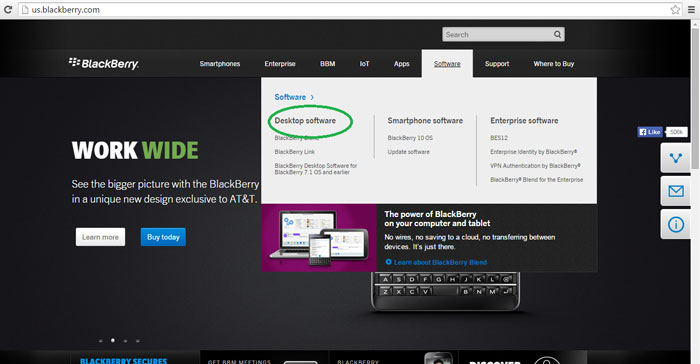Open the Support menu

(x=497, y=64)
